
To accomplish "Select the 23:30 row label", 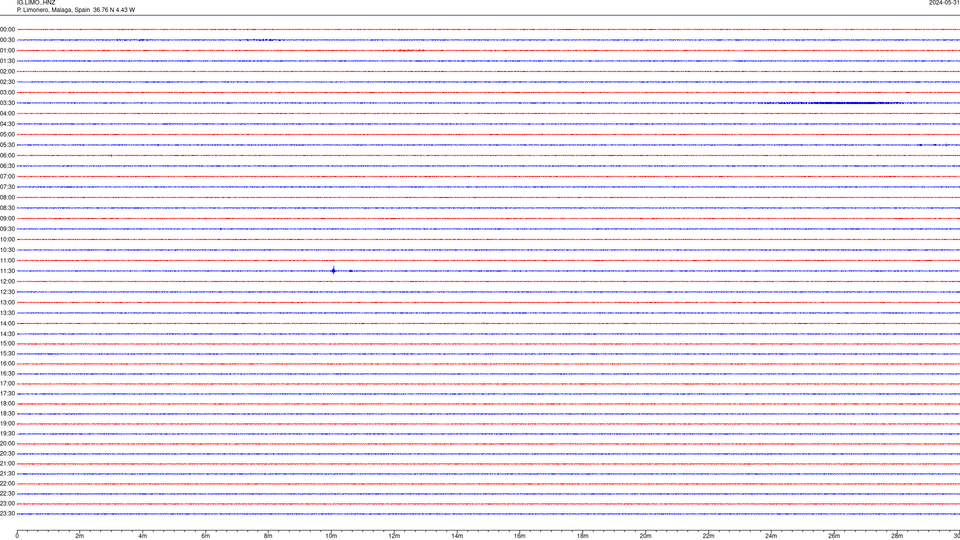I will 7,514.
